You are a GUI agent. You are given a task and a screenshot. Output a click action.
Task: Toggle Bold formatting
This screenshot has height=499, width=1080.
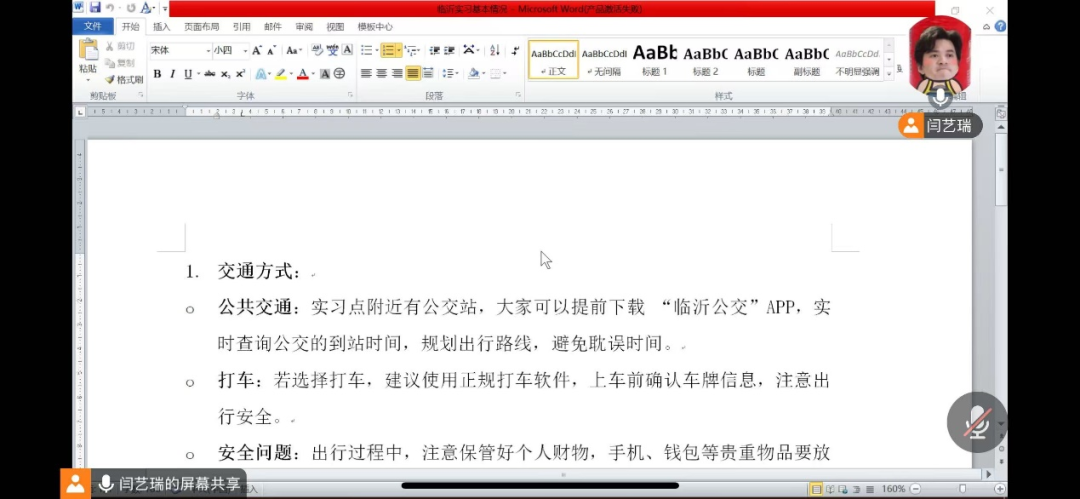point(157,74)
